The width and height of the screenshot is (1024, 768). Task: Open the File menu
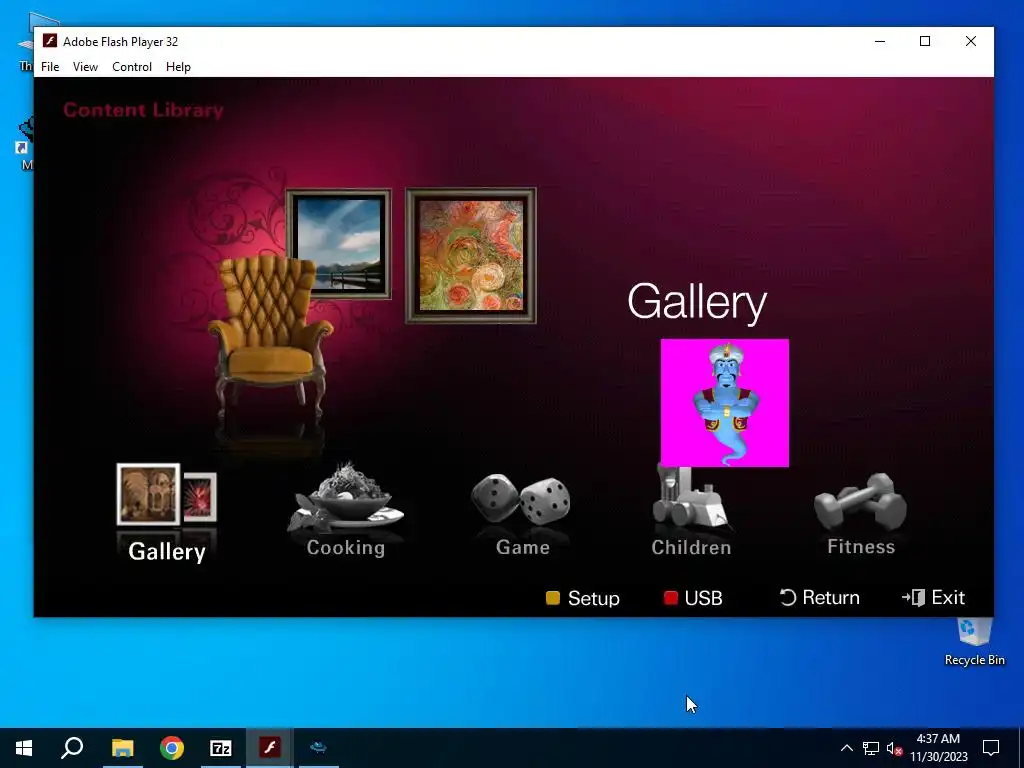(50, 67)
